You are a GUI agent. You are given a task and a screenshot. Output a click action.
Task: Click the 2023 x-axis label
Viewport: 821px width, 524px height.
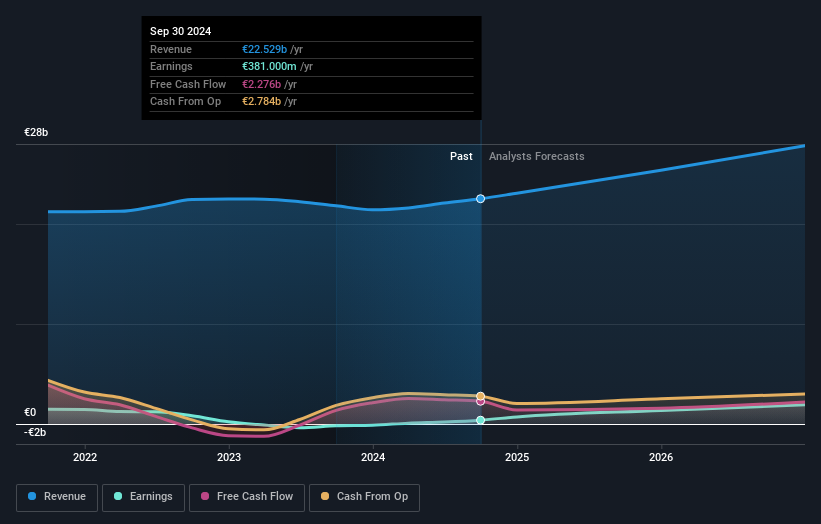tap(229, 457)
